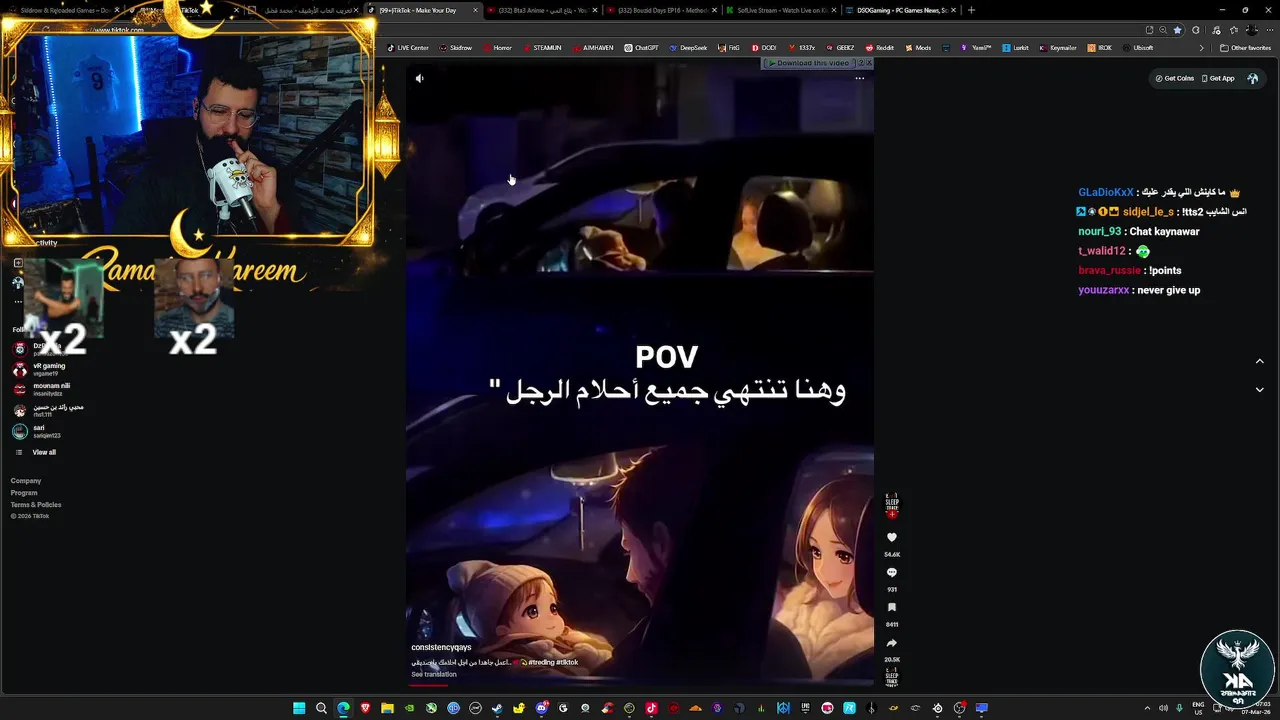The image size is (1280, 720).
Task: Click the Get Coins button
Action: (1175, 78)
